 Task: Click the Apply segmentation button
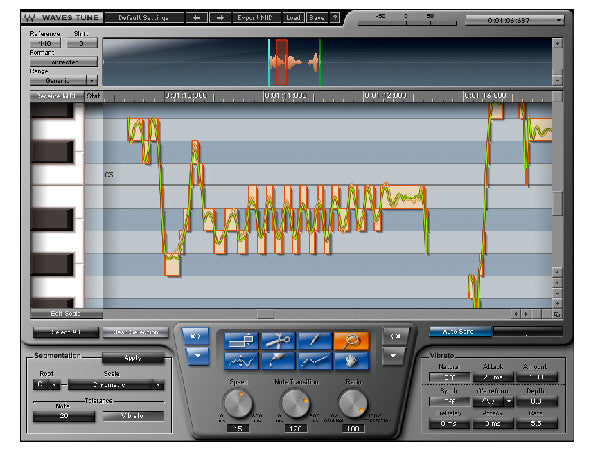133,358
